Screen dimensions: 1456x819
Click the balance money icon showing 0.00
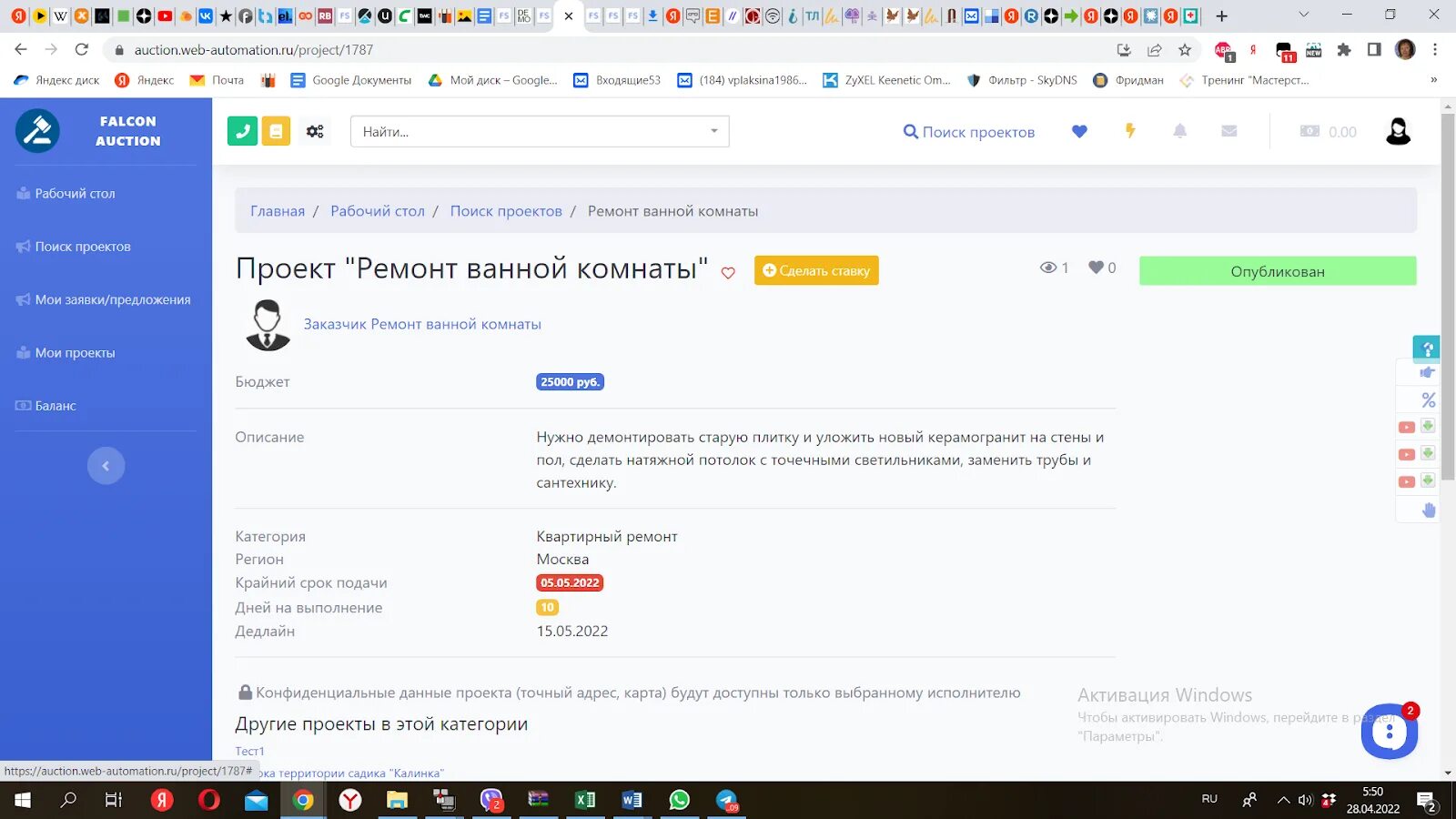[1309, 132]
